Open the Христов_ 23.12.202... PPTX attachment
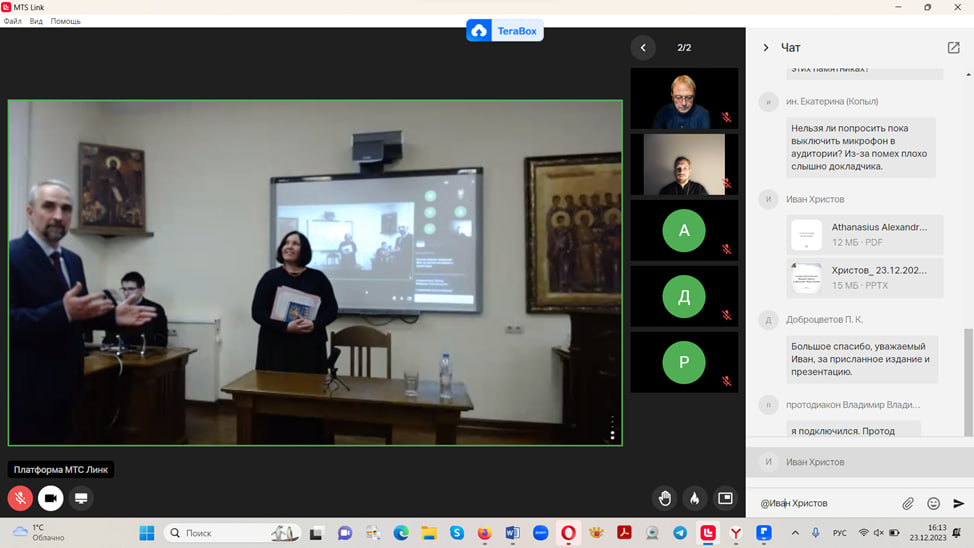Image resolution: width=974 pixels, height=548 pixels. tap(865, 278)
